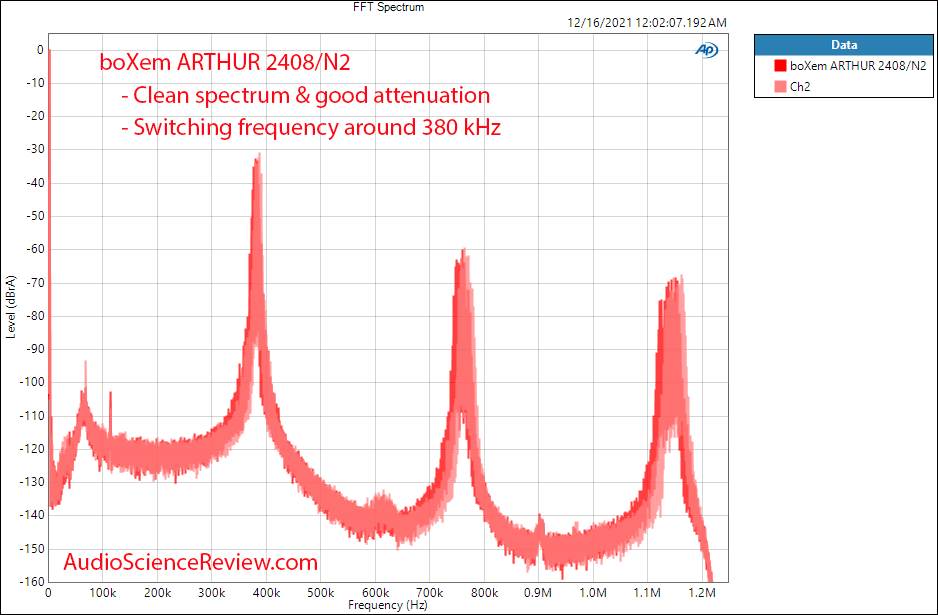Click the 0.9M frequency axis tick label
Viewport: 938px width, 615px height.
538,593
